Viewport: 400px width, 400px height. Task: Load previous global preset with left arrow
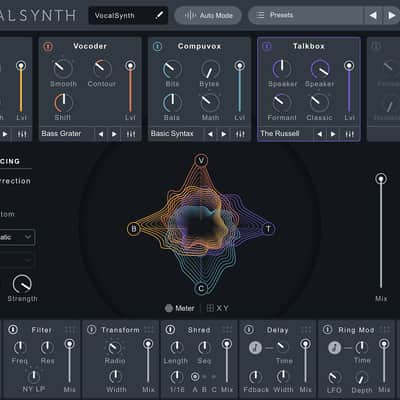[373, 15]
